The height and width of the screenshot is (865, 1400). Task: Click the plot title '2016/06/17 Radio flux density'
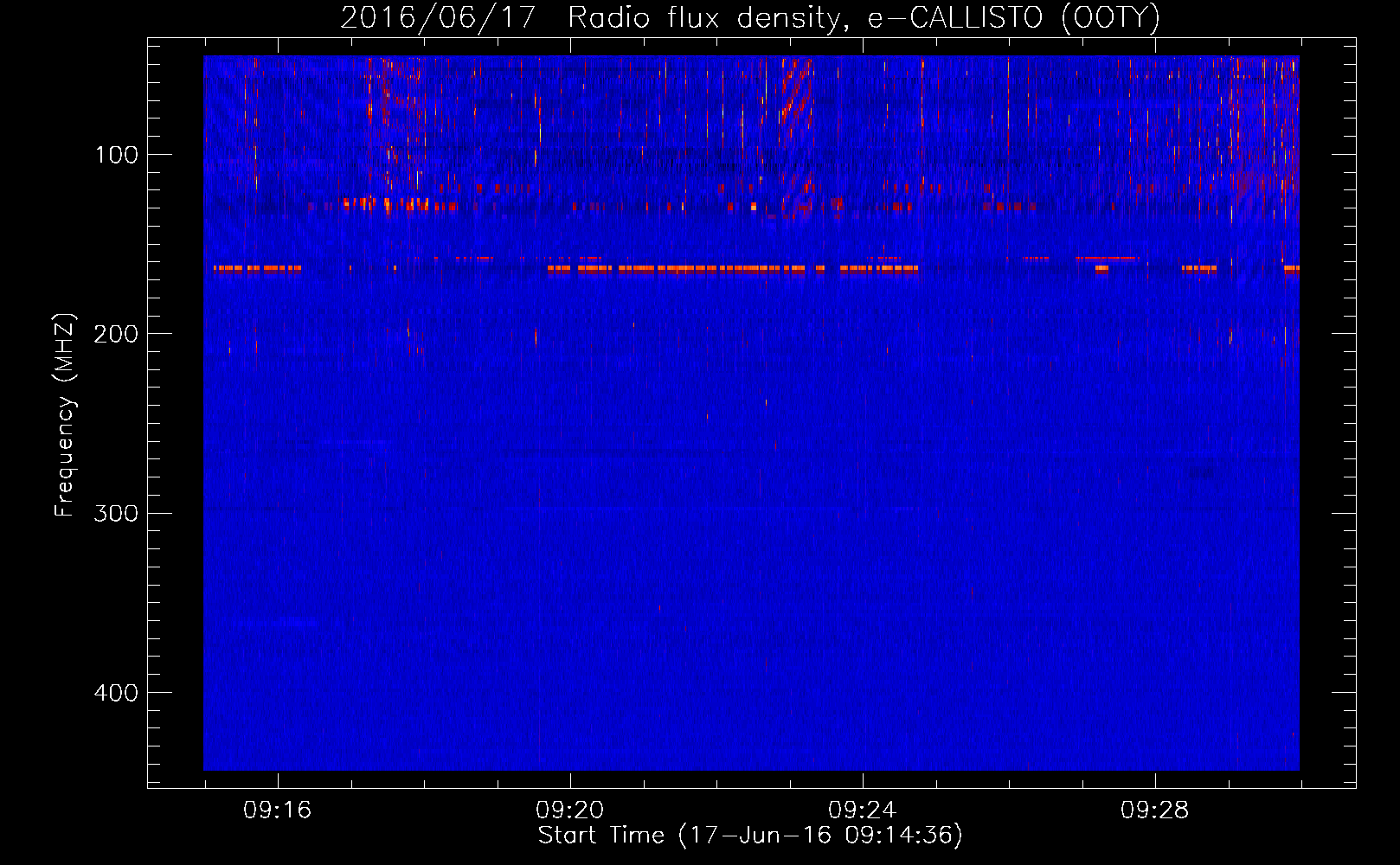[x=749, y=18]
